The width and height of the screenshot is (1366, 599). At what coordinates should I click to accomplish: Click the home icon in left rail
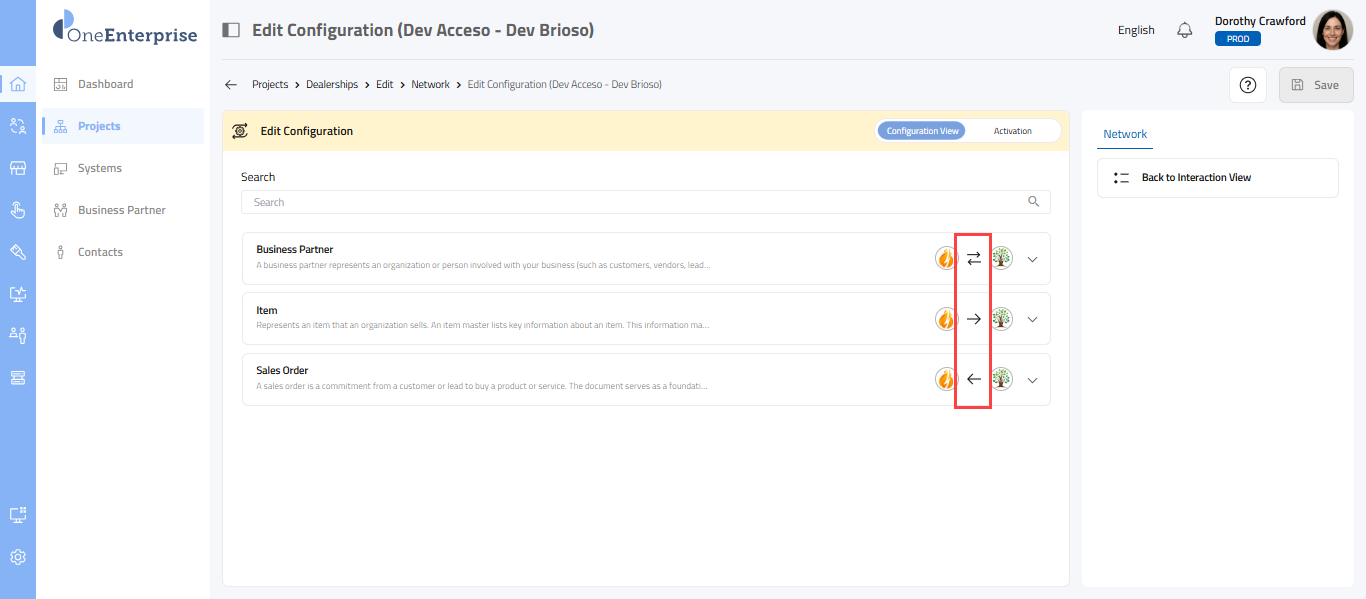(x=18, y=84)
